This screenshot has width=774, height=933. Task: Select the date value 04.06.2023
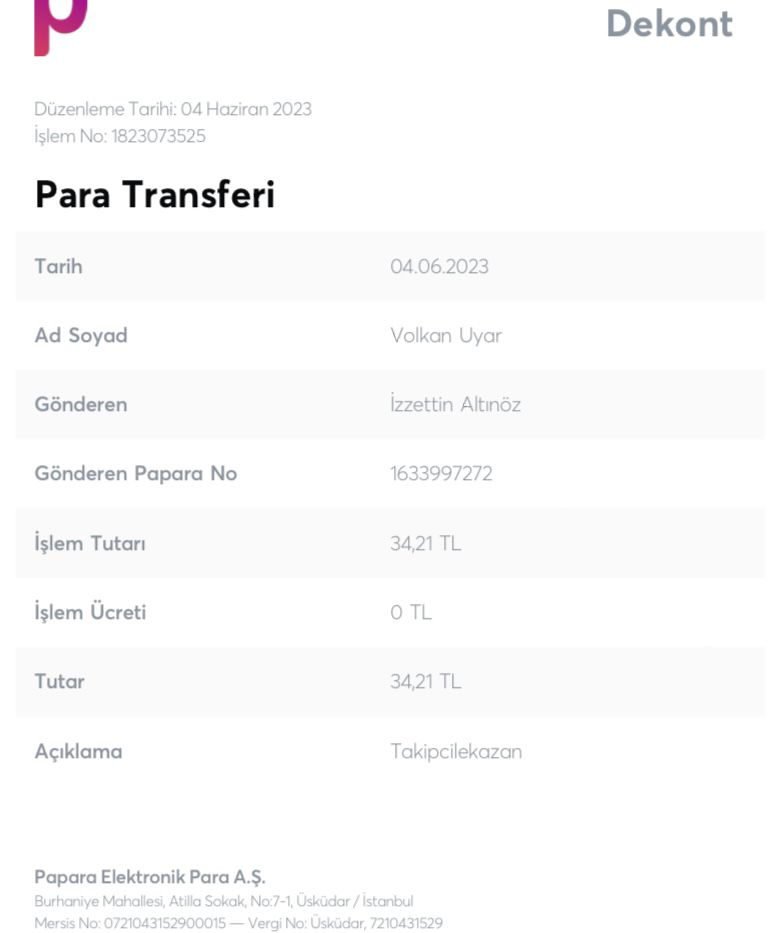click(x=440, y=266)
